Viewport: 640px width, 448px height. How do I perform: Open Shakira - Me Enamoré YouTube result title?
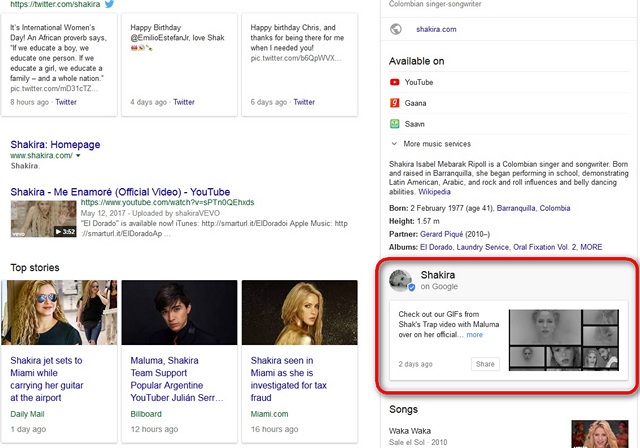(120, 192)
